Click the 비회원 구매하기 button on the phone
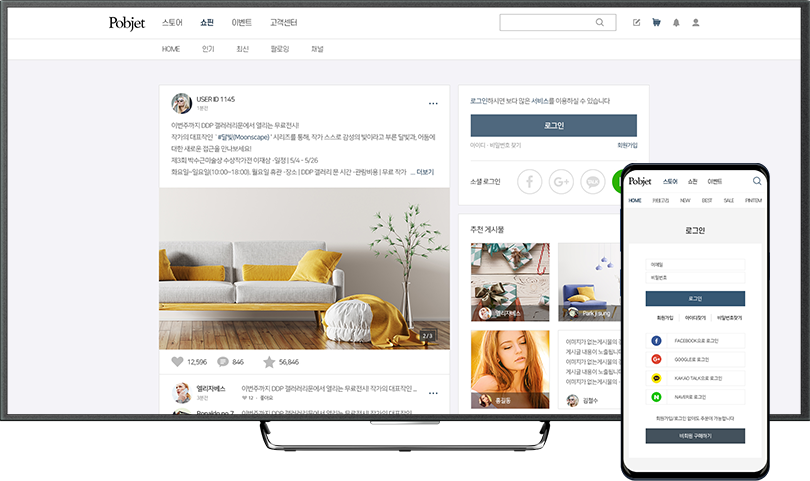This screenshot has width=810, height=481. pyautogui.click(x=695, y=436)
